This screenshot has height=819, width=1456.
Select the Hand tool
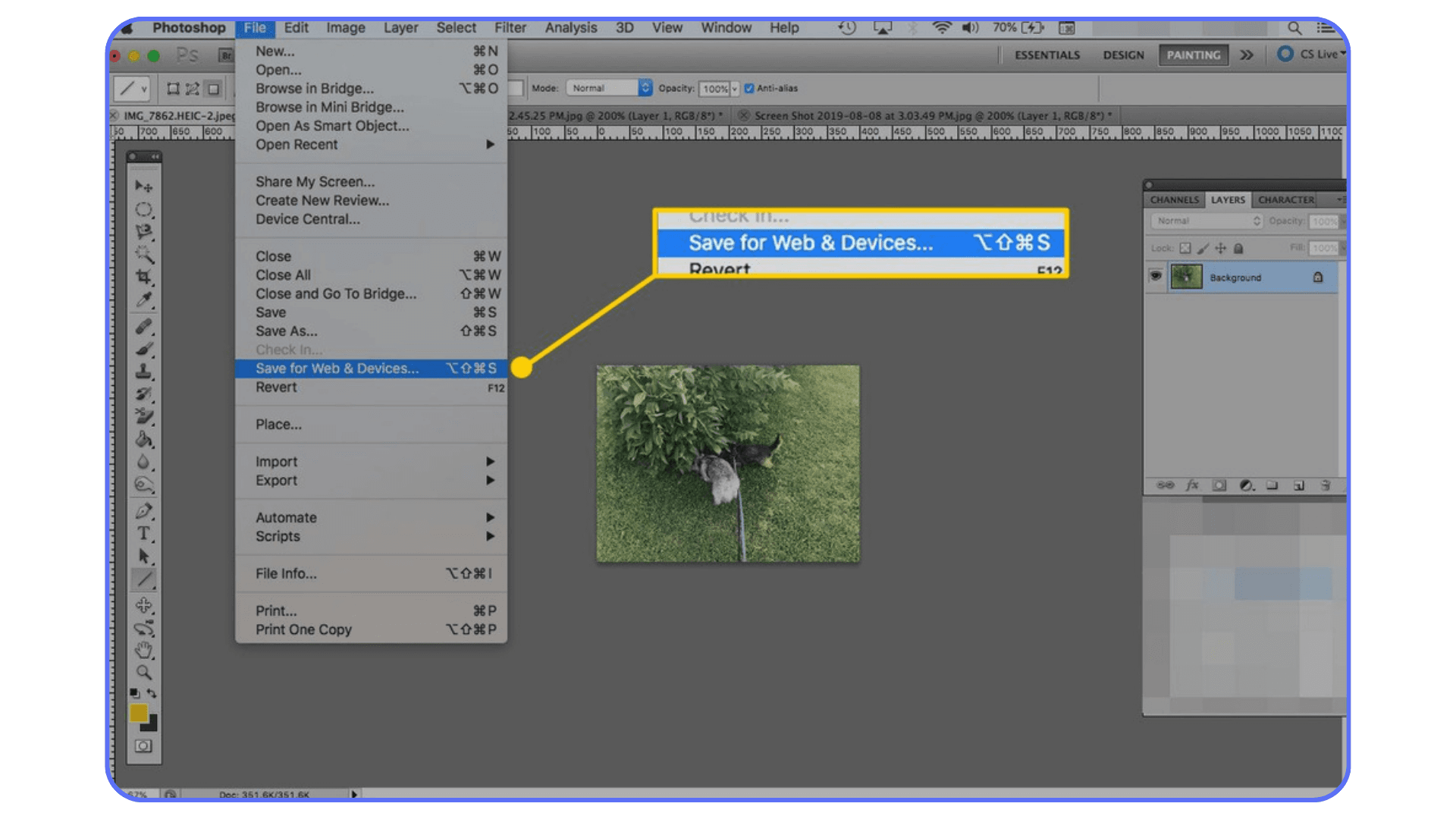[x=144, y=651]
